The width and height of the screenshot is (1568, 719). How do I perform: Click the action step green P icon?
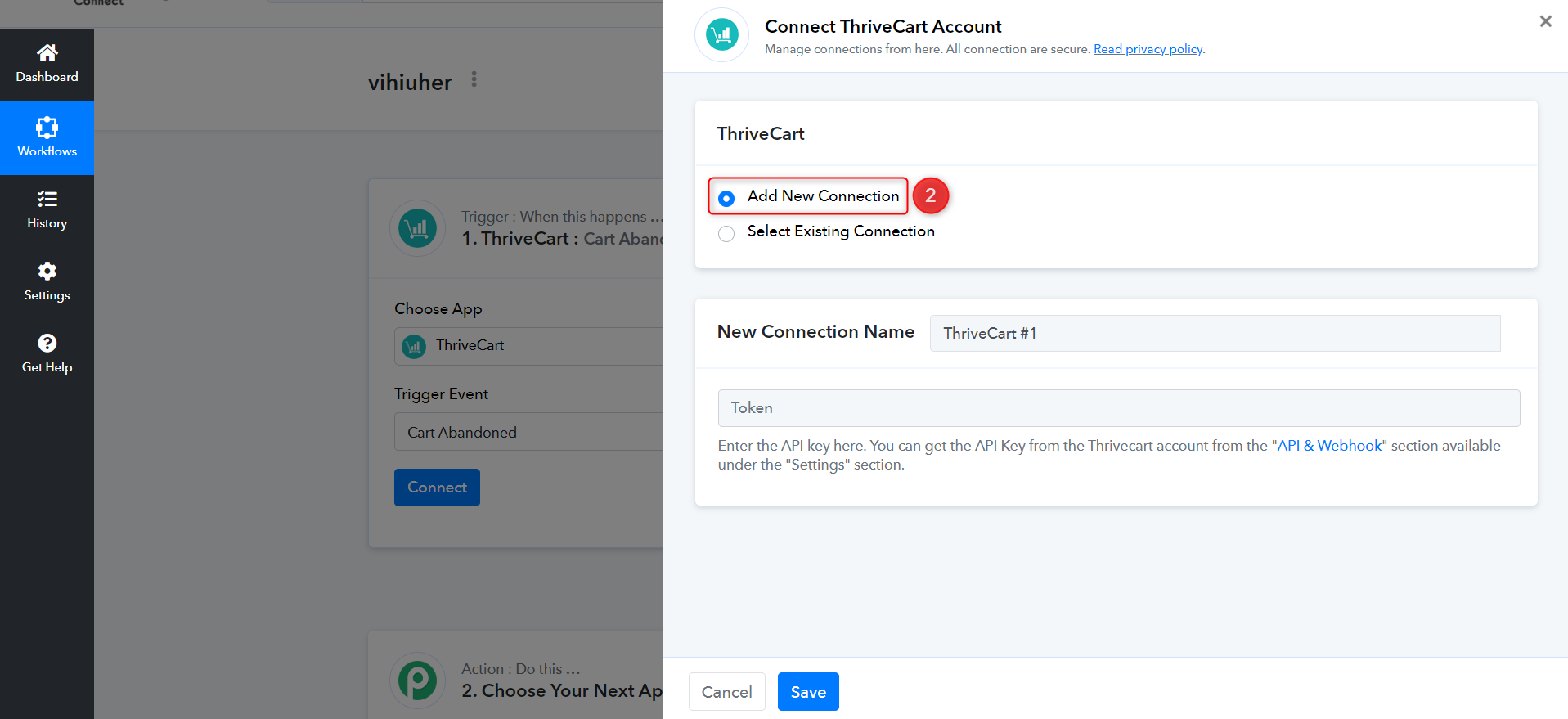418,680
